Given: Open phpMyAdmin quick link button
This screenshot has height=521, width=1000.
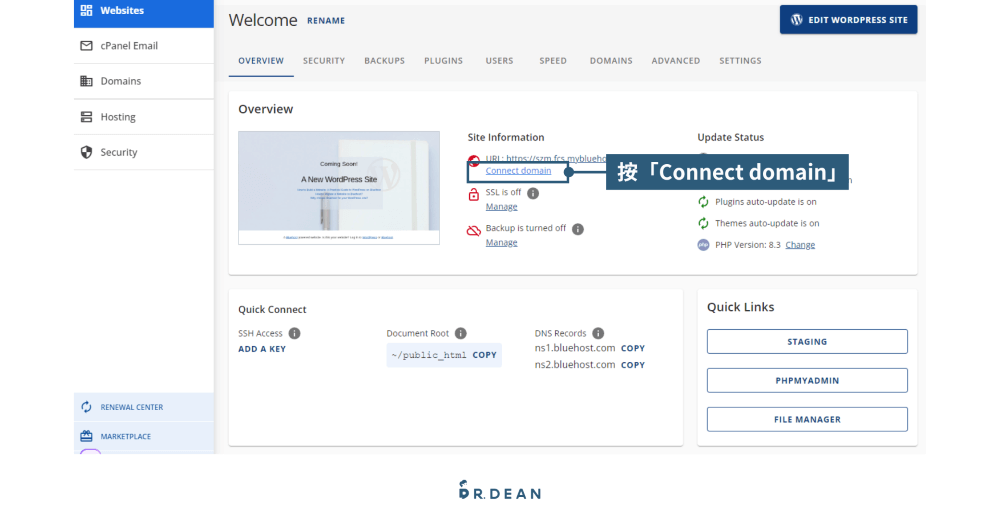Looking at the screenshot, I should coord(807,381).
